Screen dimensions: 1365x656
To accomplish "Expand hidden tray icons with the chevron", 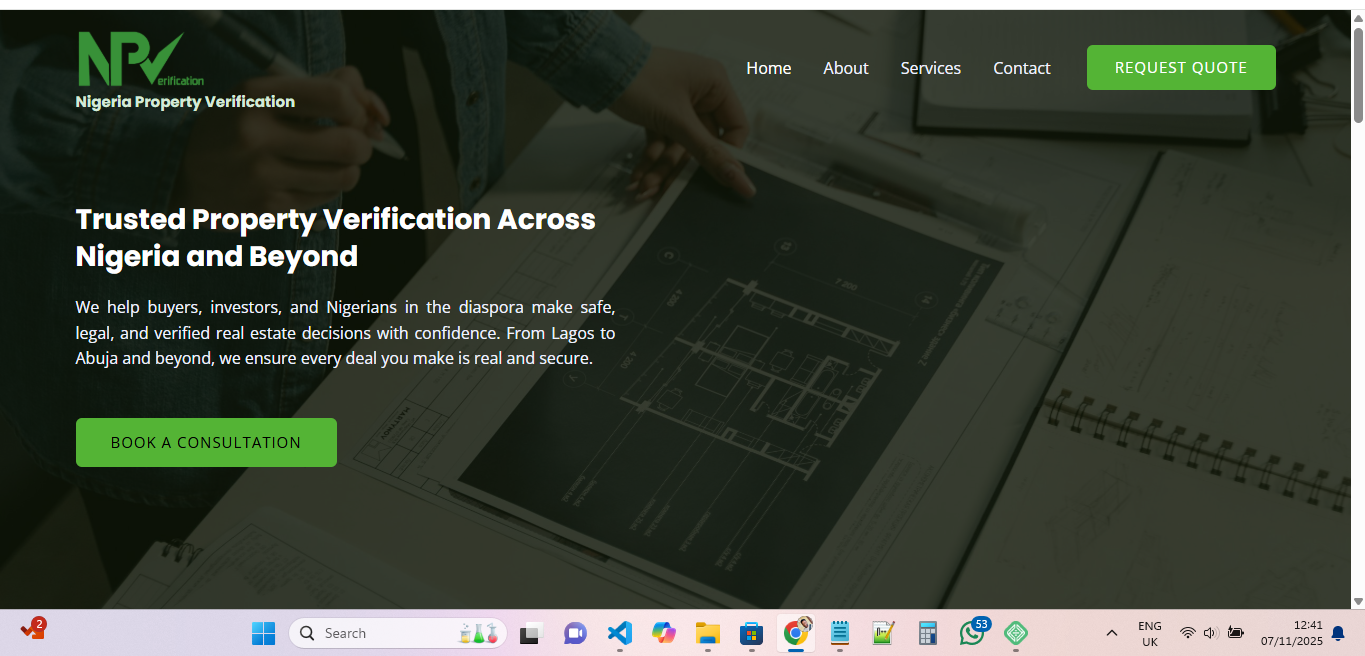I will [1111, 633].
